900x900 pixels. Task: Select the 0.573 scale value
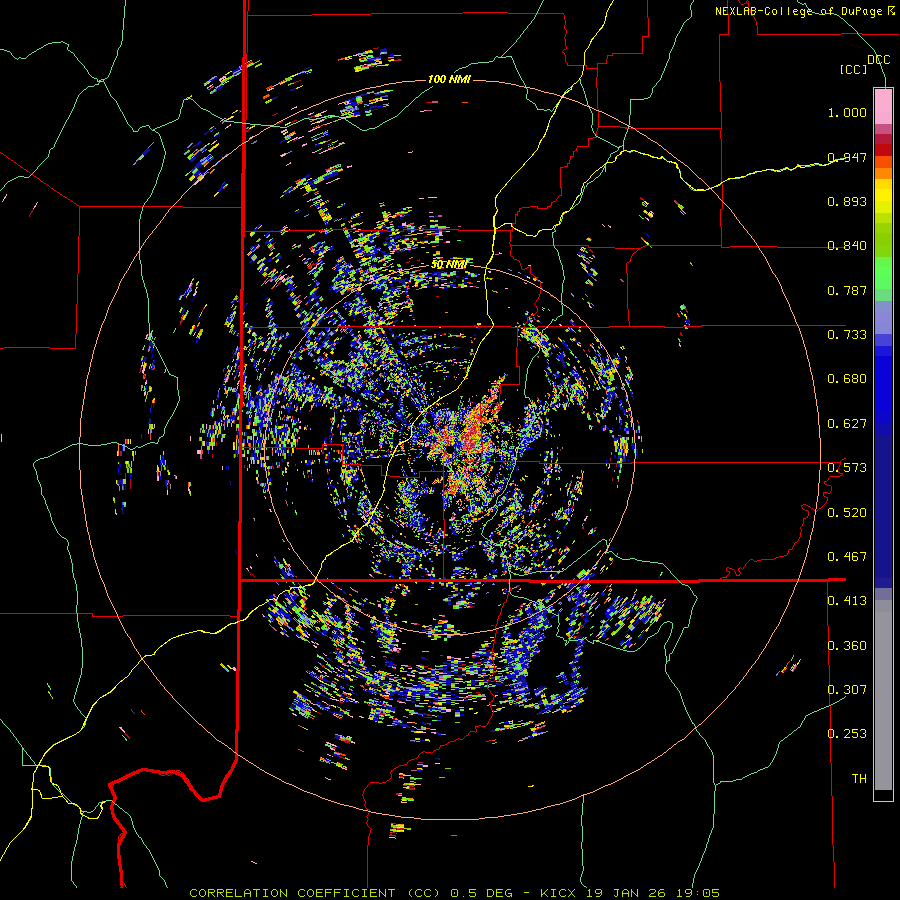847,468
